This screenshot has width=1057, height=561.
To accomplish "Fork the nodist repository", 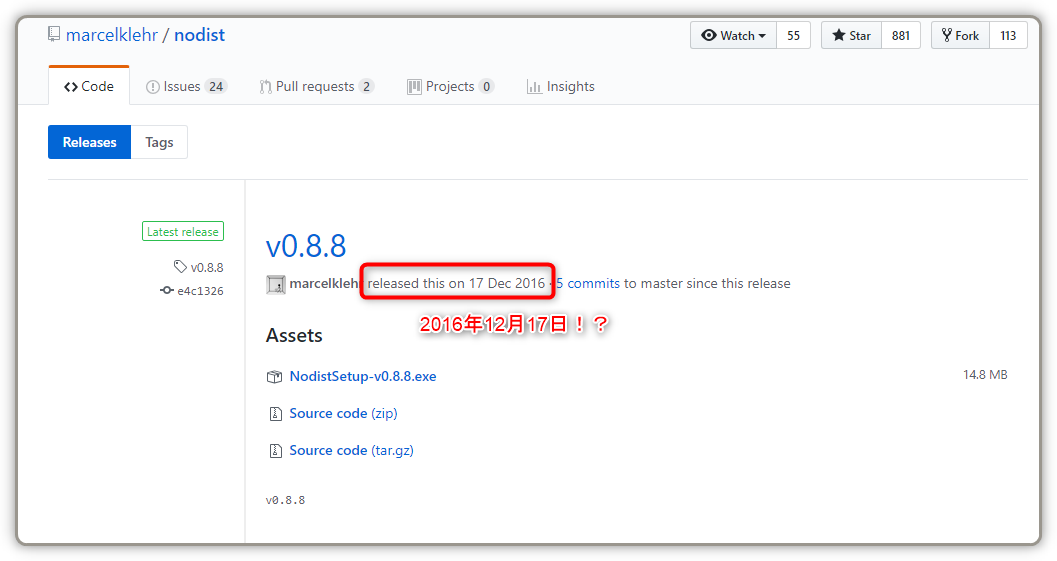I will pos(961,36).
